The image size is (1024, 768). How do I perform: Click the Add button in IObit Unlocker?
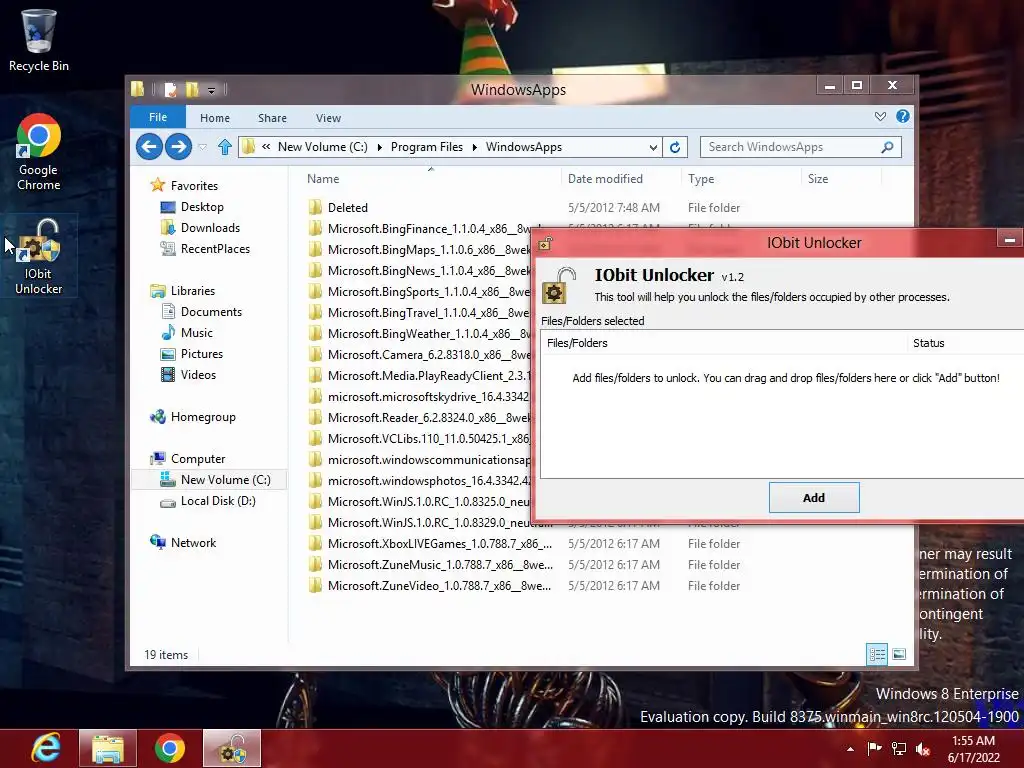point(814,498)
